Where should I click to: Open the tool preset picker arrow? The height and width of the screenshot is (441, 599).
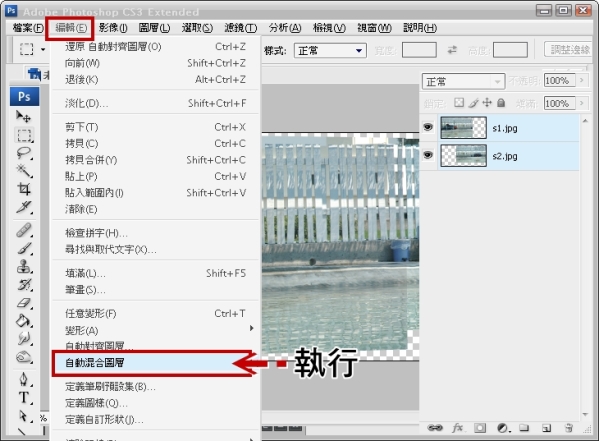point(43,49)
